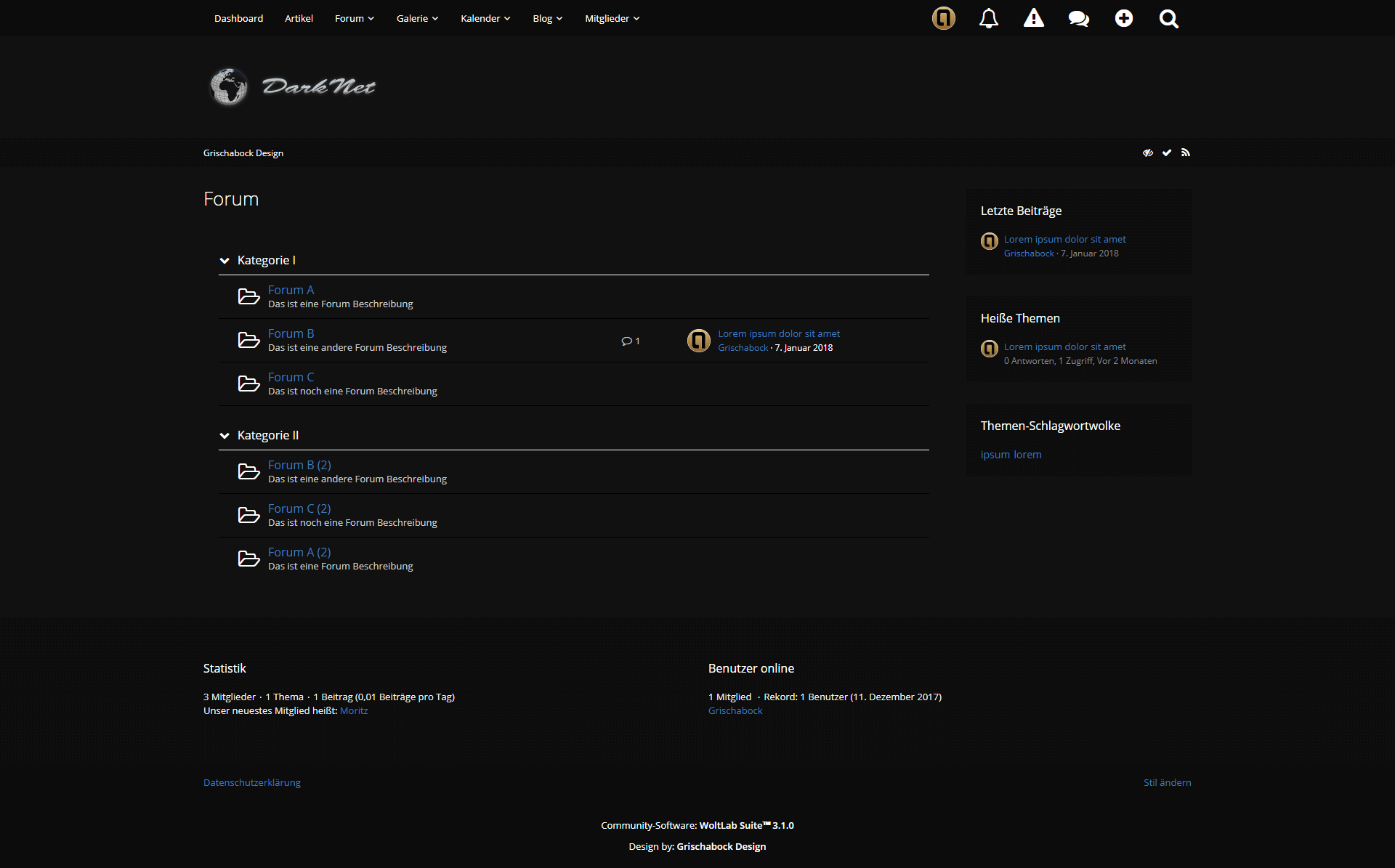The height and width of the screenshot is (868, 1395).
Task: Mark all forums read checkmark
Action: 1166,153
